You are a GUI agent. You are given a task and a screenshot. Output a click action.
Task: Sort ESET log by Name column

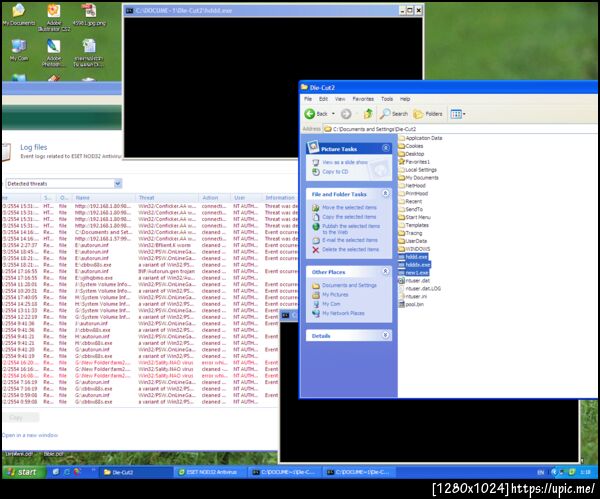(103, 198)
